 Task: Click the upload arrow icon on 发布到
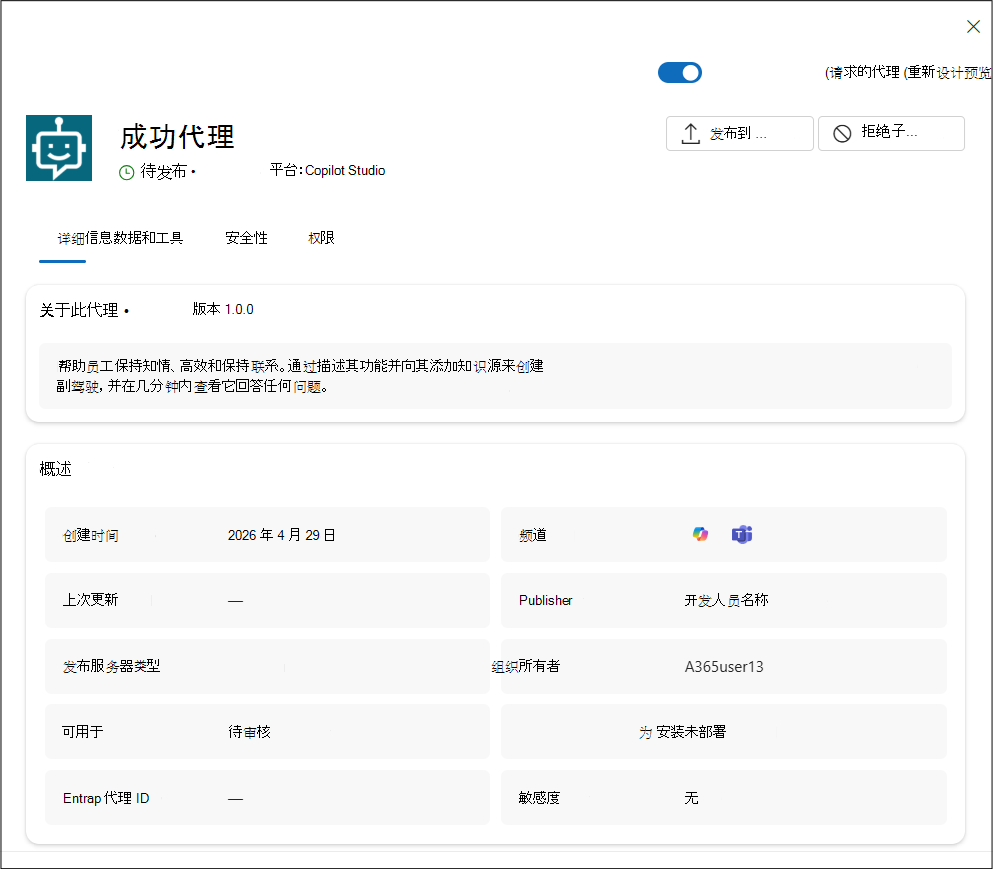[690, 134]
